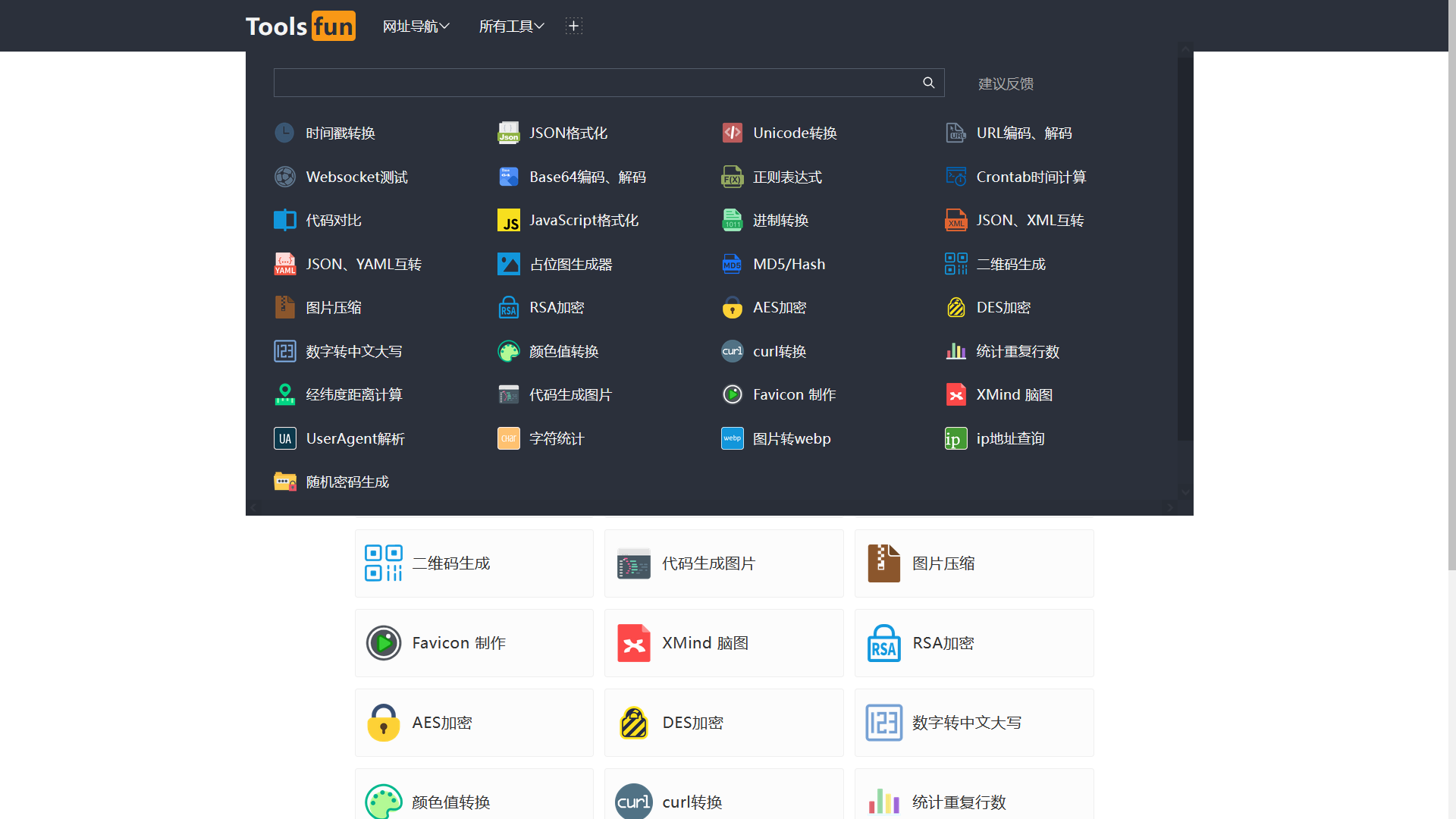Click the 占位图生成器 image icon
Image resolution: width=1456 pixels, height=819 pixels.
[508, 264]
